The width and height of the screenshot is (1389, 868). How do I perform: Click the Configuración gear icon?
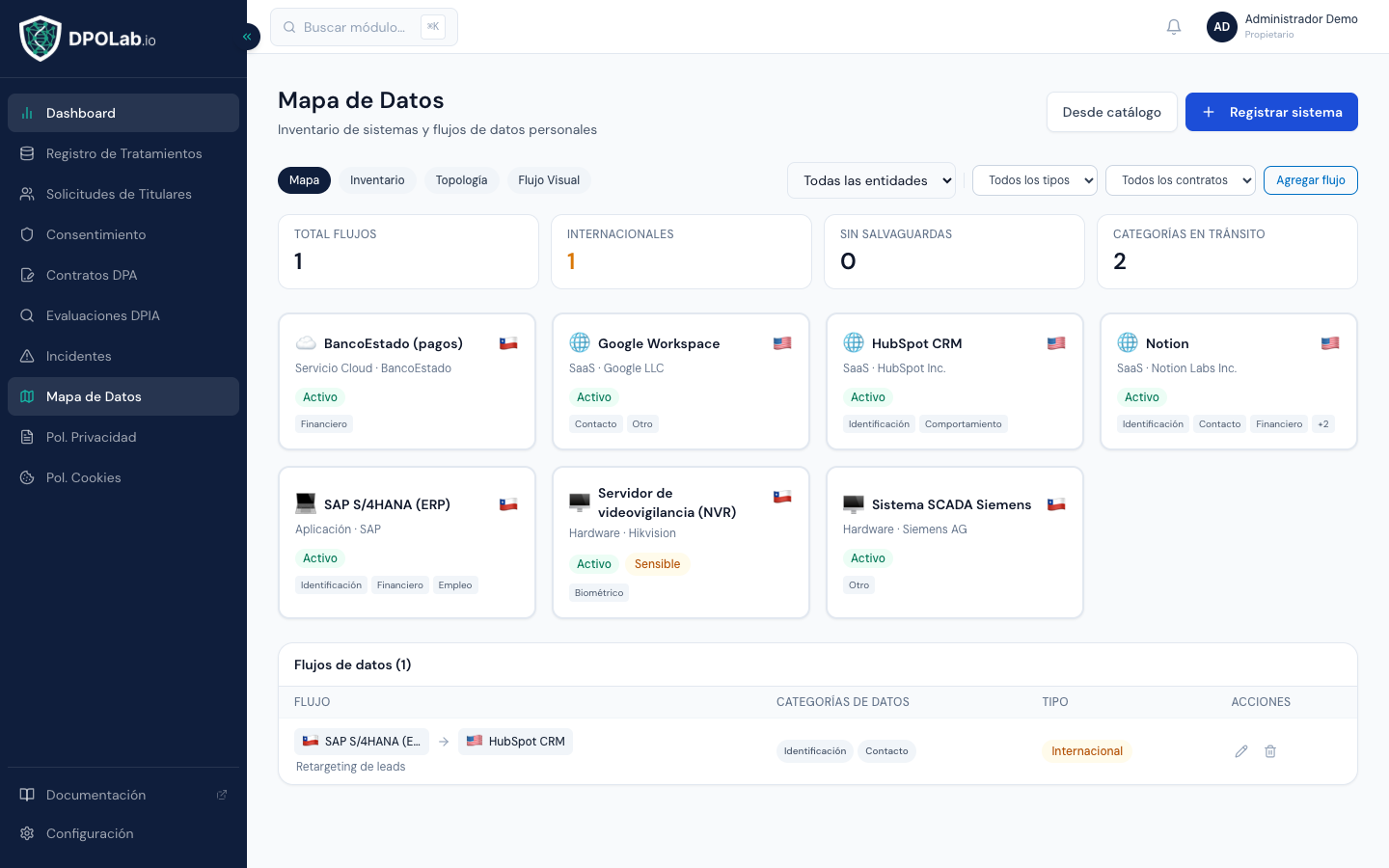[x=27, y=833]
